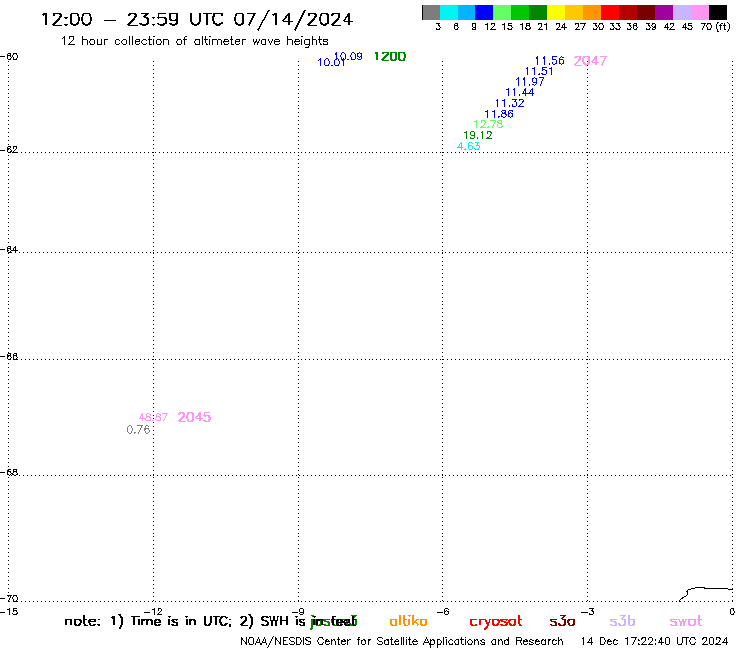Select the dark blue legend swatch

(x=484, y=12)
